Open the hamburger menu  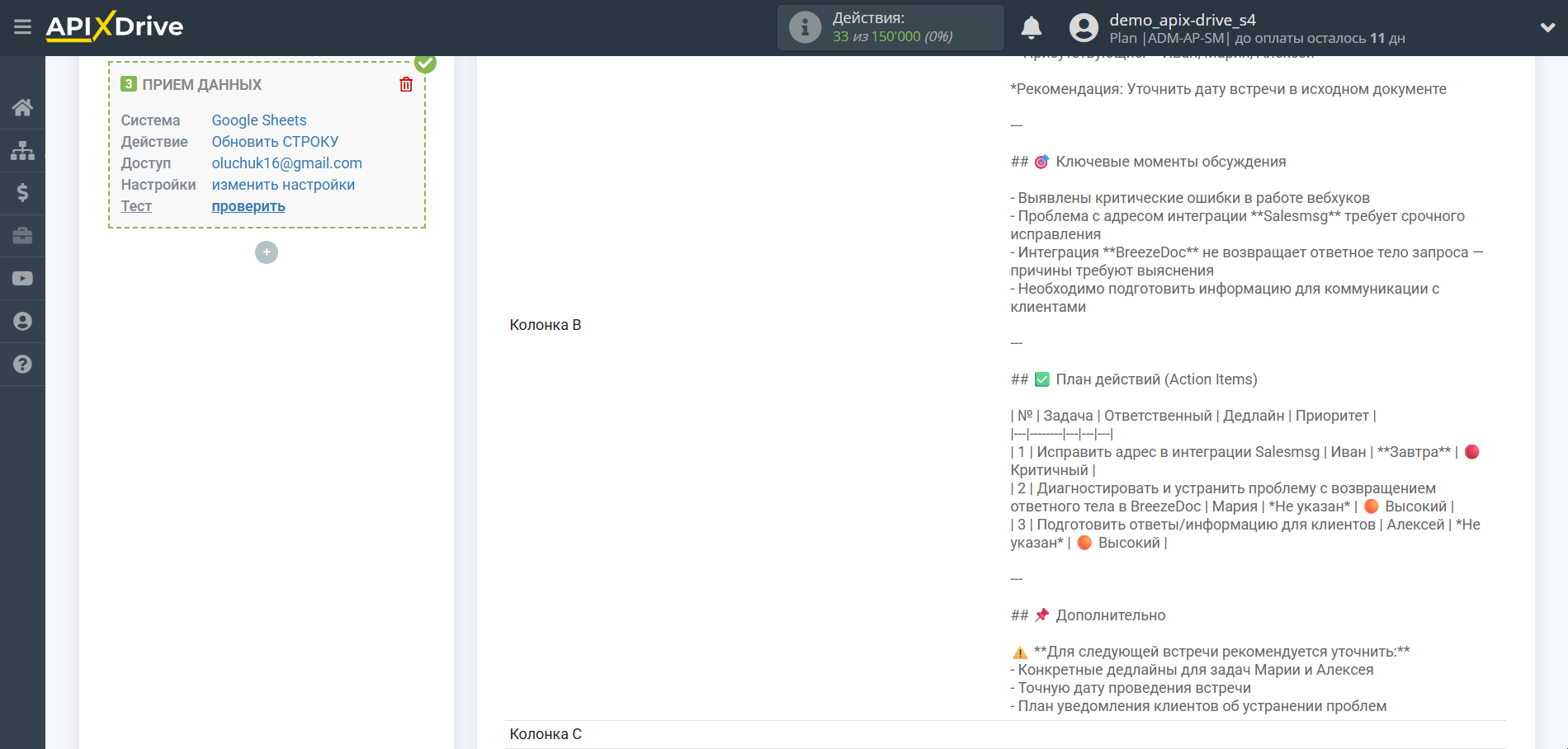coord(22,27)
